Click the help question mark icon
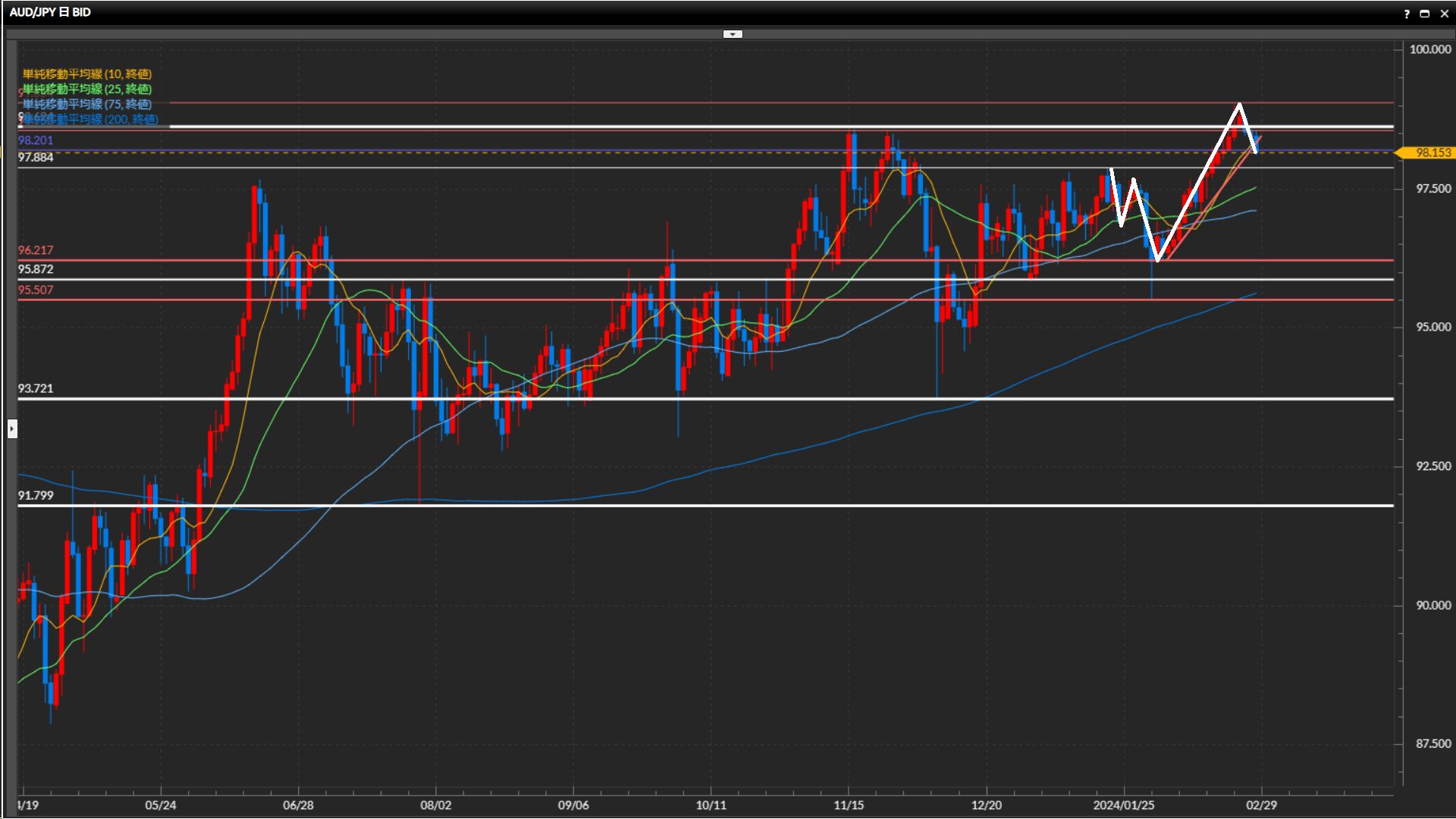Image resolution: width=1456 pixels, height=819 pixels. tap(1407, 14)
